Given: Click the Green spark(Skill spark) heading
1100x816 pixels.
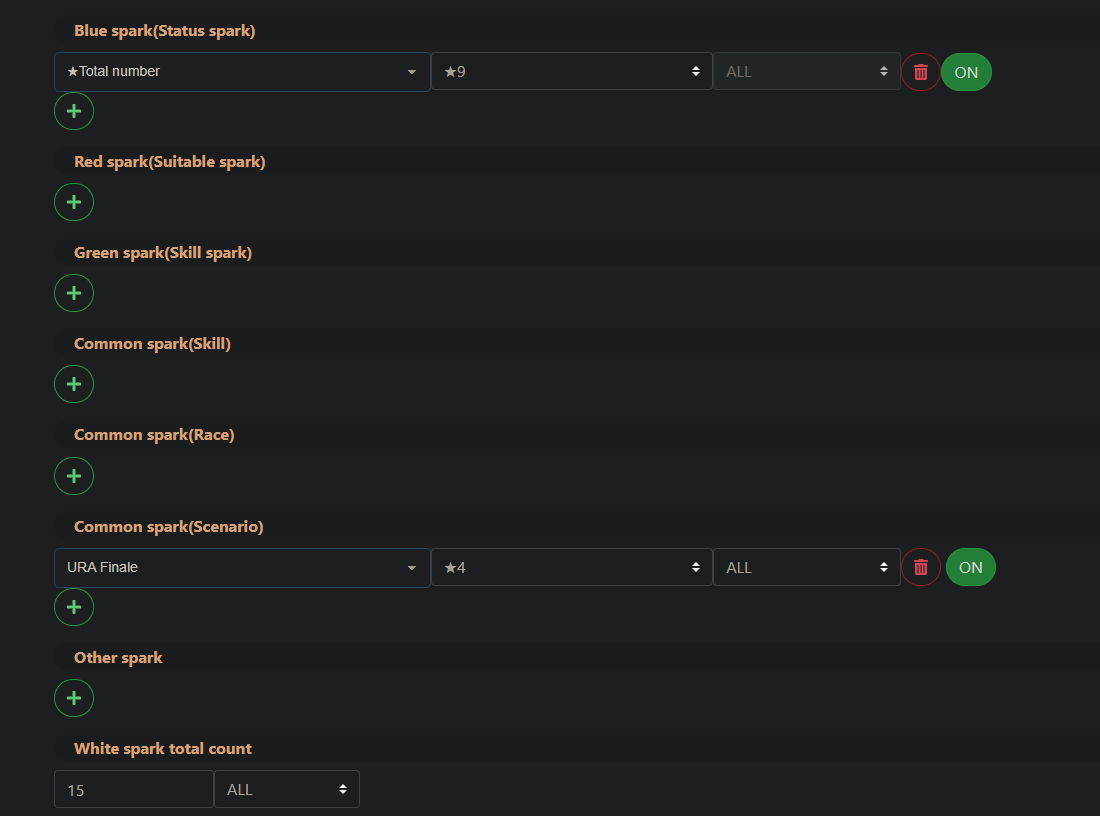Looking at the screenshot, I should click(x=163, y=253).
